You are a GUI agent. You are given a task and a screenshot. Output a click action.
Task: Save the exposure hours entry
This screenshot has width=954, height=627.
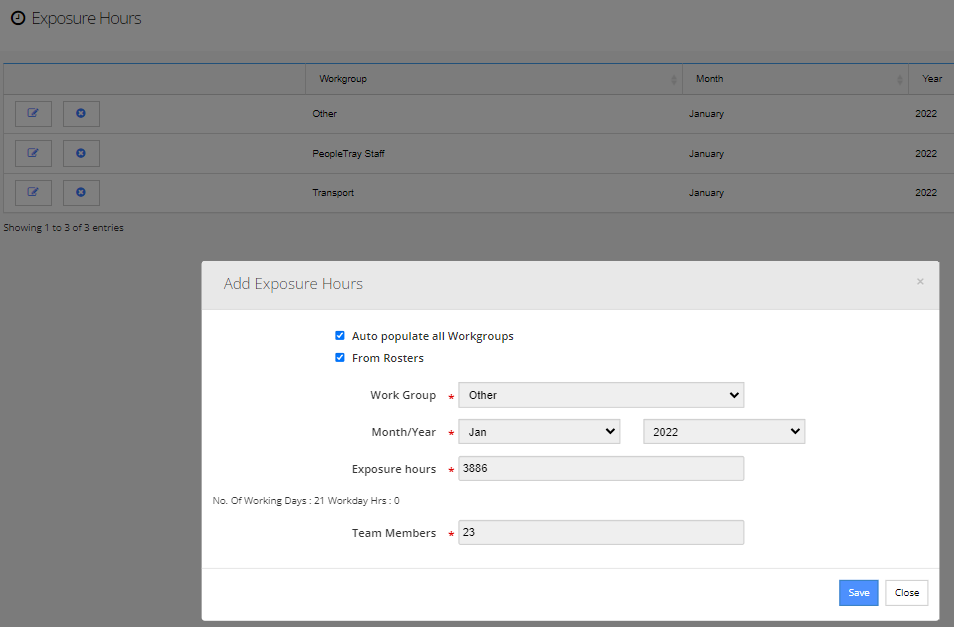[858, 593]
